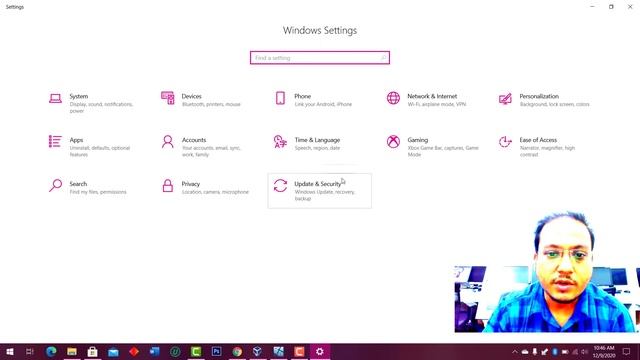Open the Update & Security refresh icon
Screen dimensions: 640x360
tap(280, 186)
